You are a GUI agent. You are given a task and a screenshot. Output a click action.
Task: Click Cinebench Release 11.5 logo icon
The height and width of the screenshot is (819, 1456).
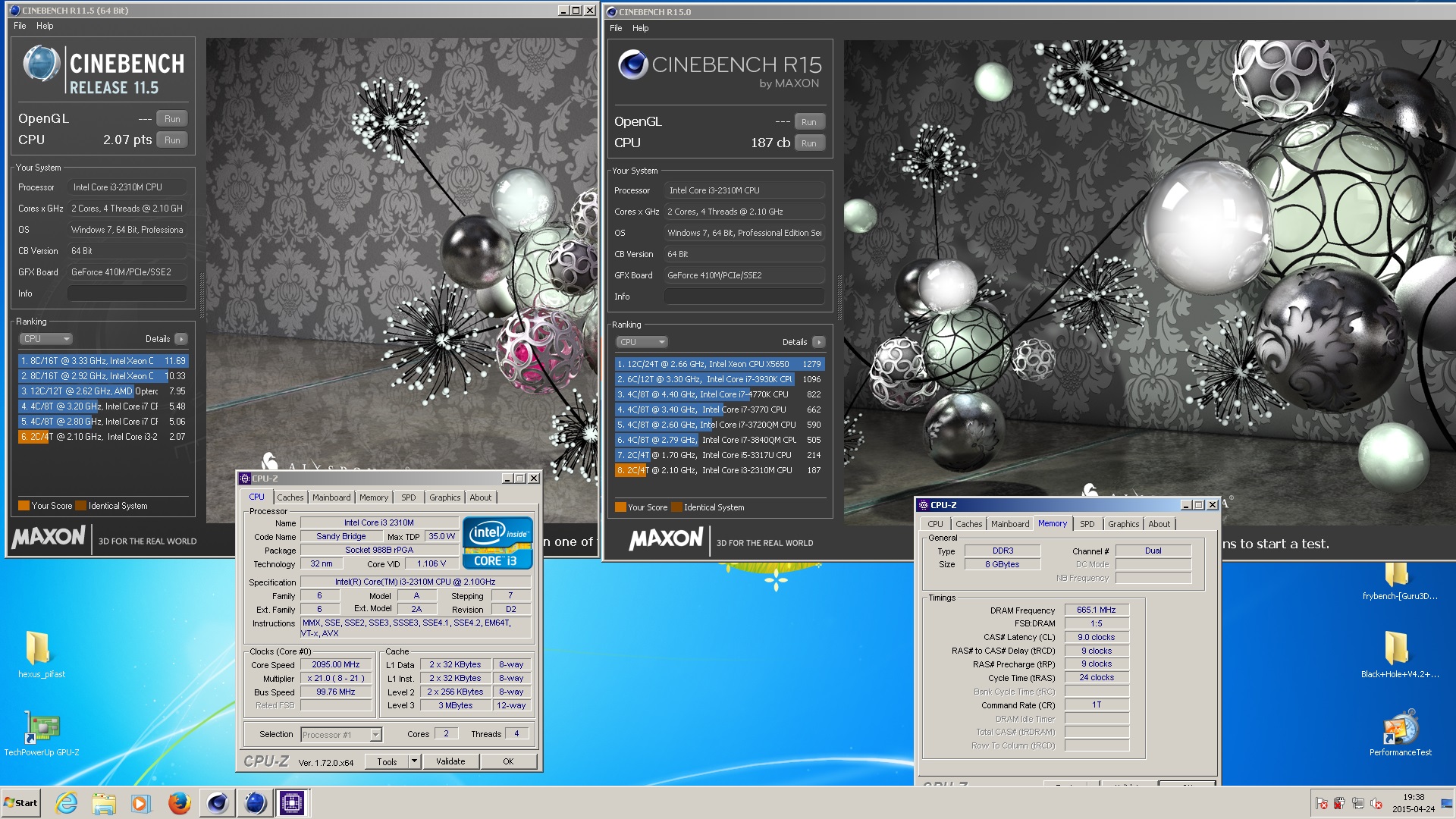tap(42, 64)
